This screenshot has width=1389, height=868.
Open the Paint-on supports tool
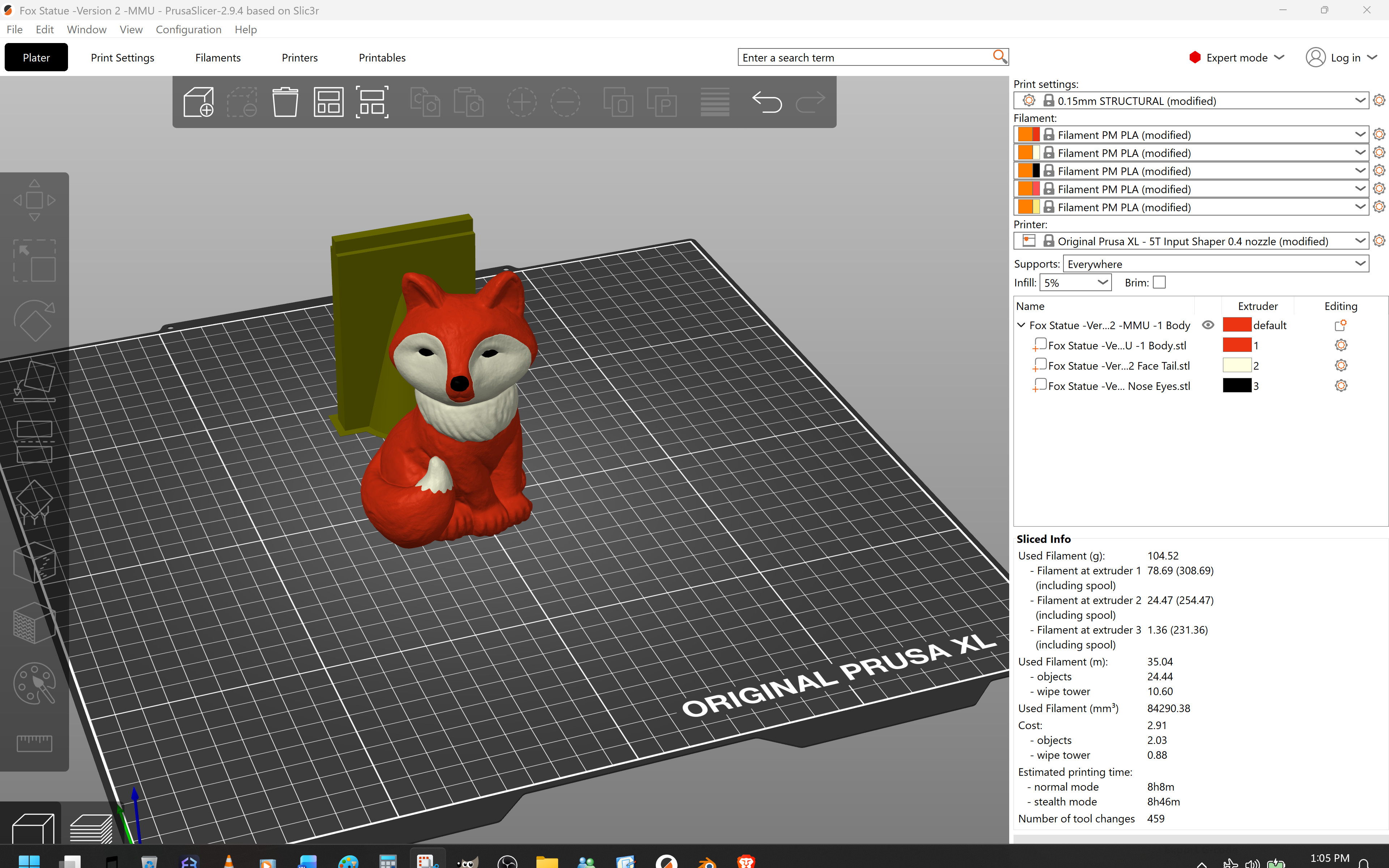coord(34,502)
